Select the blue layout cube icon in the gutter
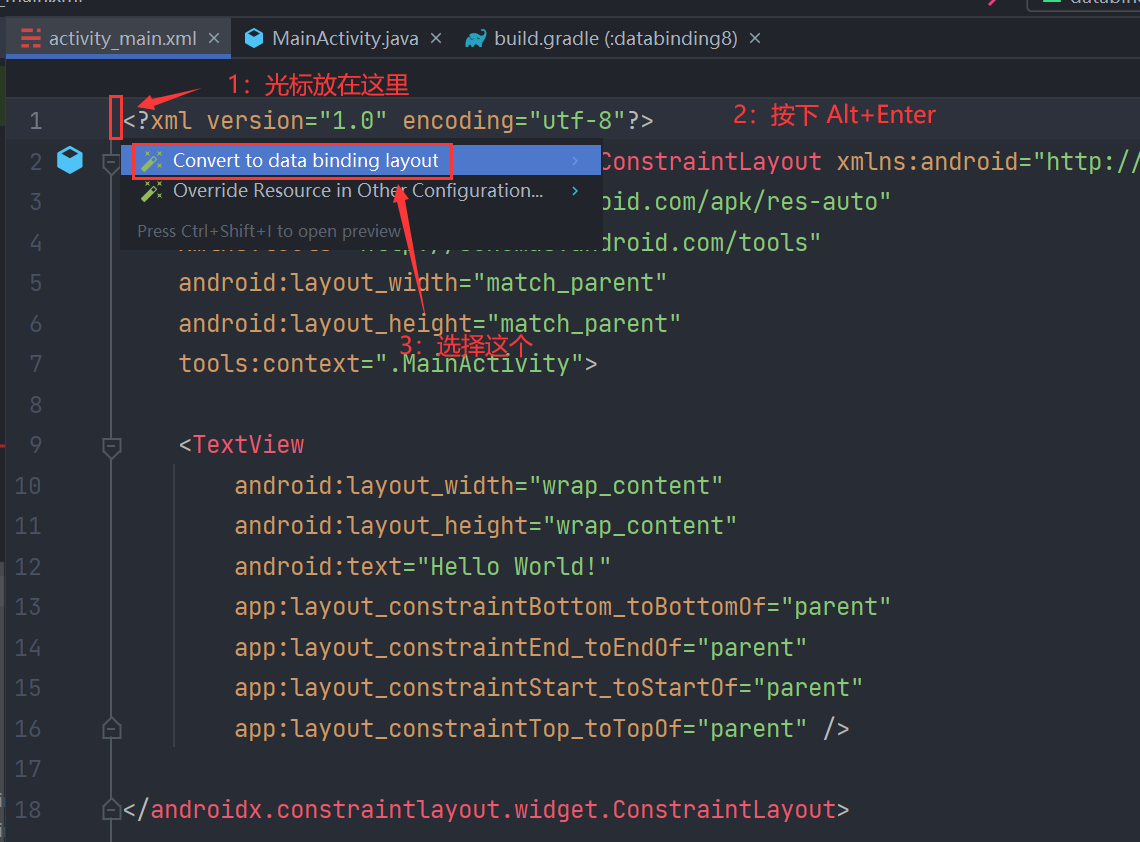 pos(68,159)
